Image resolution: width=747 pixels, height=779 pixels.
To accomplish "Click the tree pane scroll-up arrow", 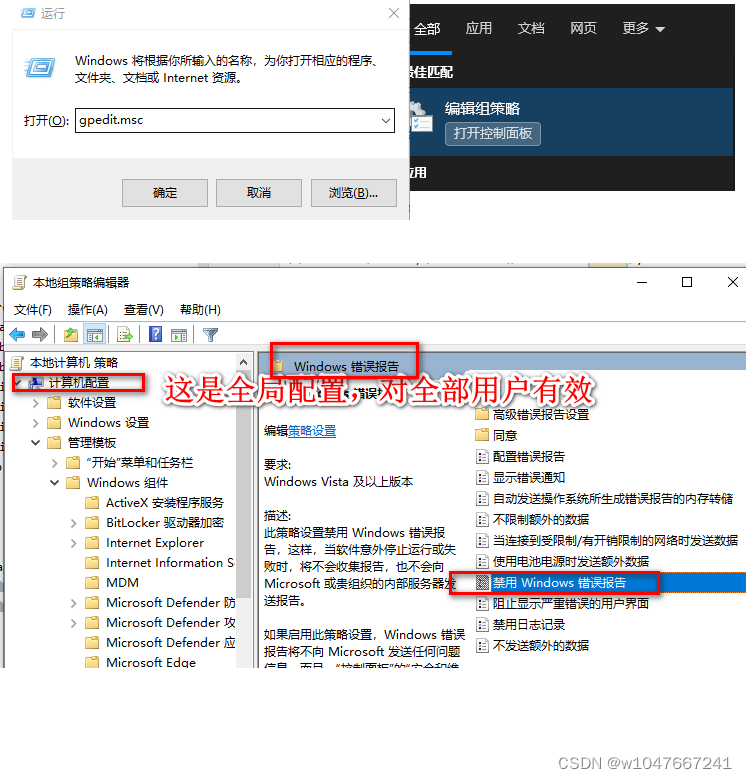I will tap(243, 363).
